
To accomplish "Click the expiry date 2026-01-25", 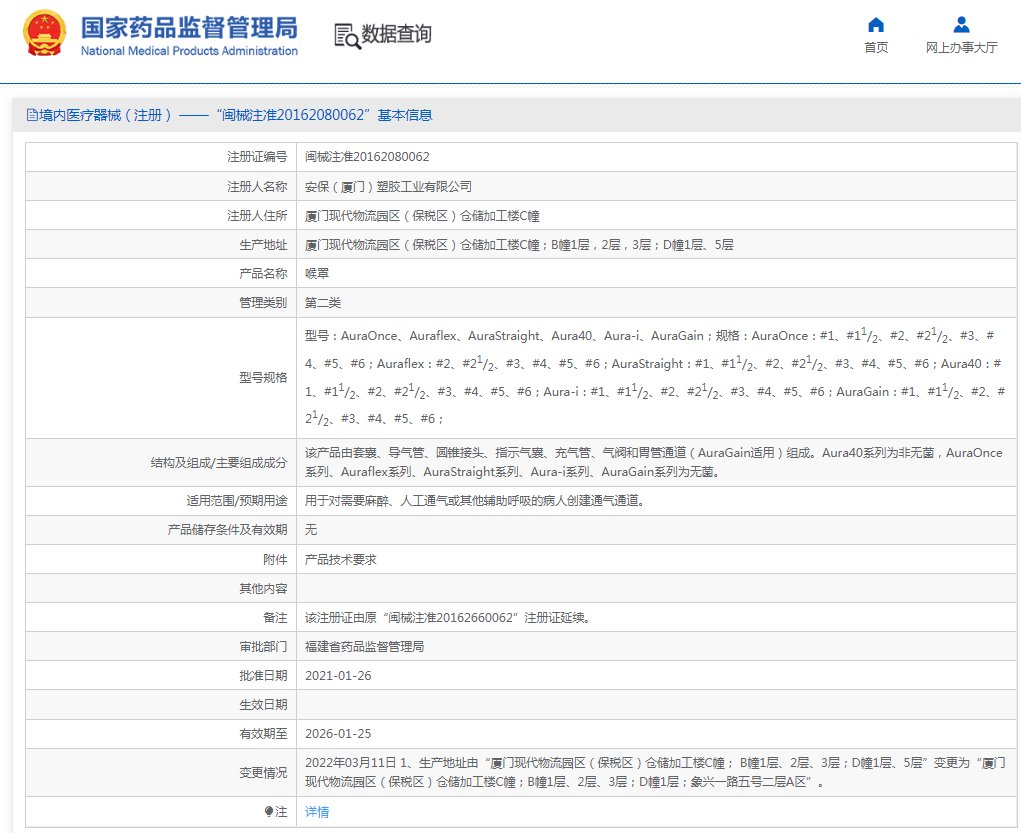I will point(338,734).
